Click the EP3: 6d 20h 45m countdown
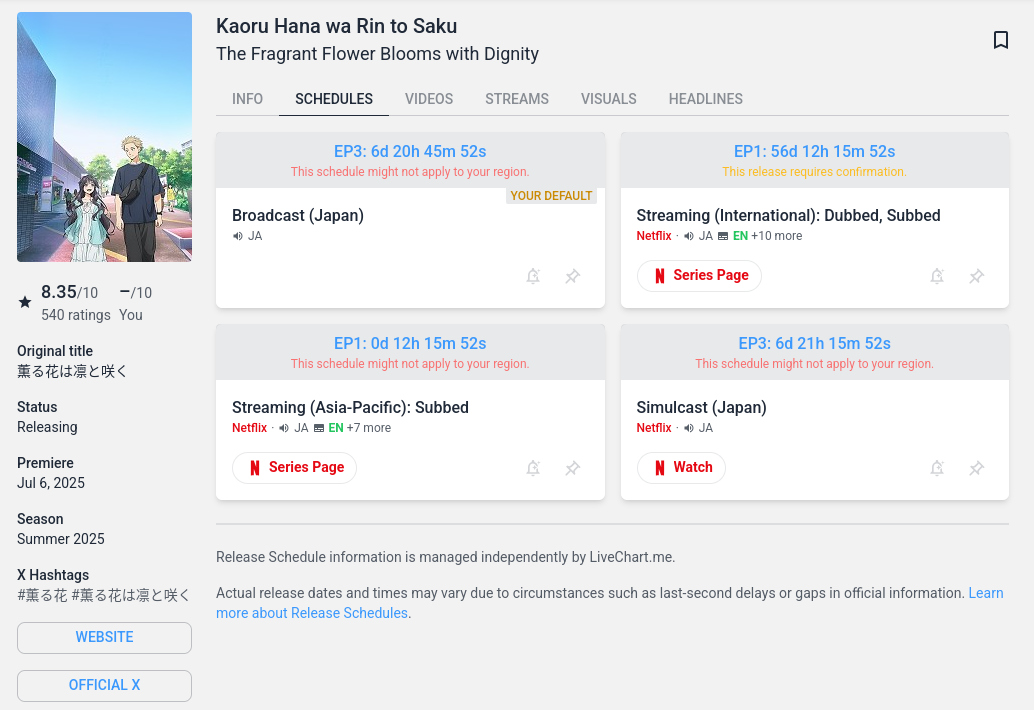1034x710 pixels. pyautogui.click(x=410, y=152)
